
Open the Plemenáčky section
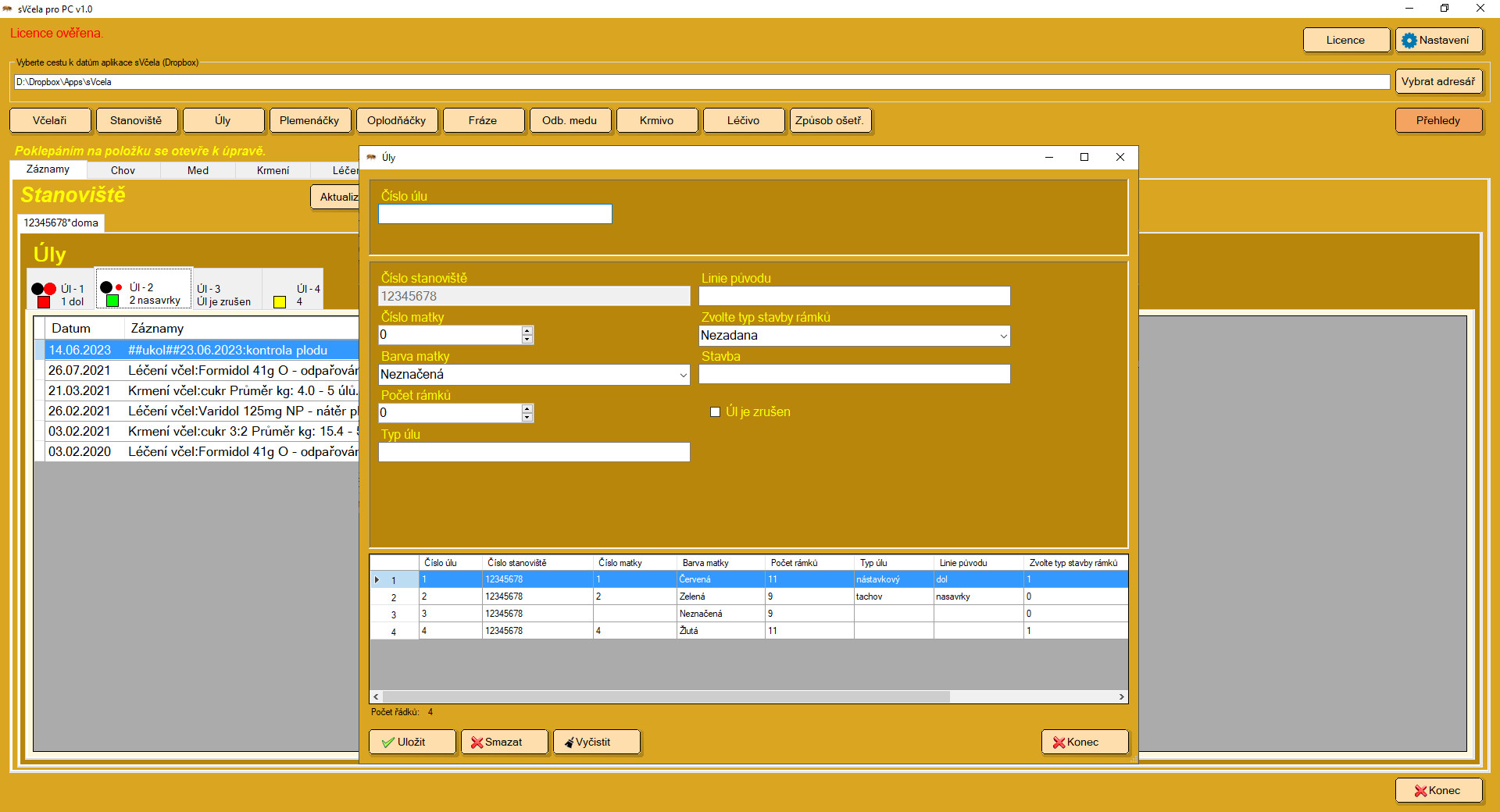[309, 120]
